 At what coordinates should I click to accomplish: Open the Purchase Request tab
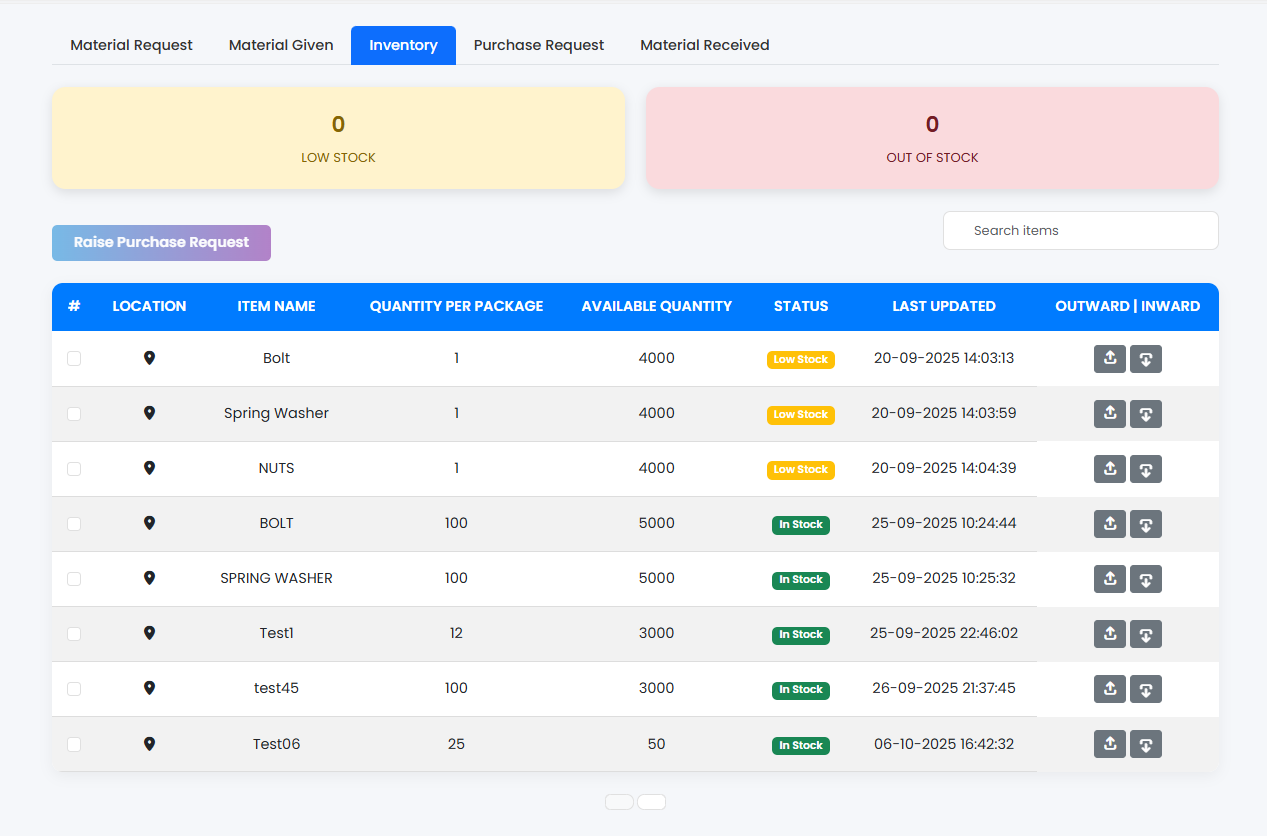pyautogui.click(x=538, y=45)
